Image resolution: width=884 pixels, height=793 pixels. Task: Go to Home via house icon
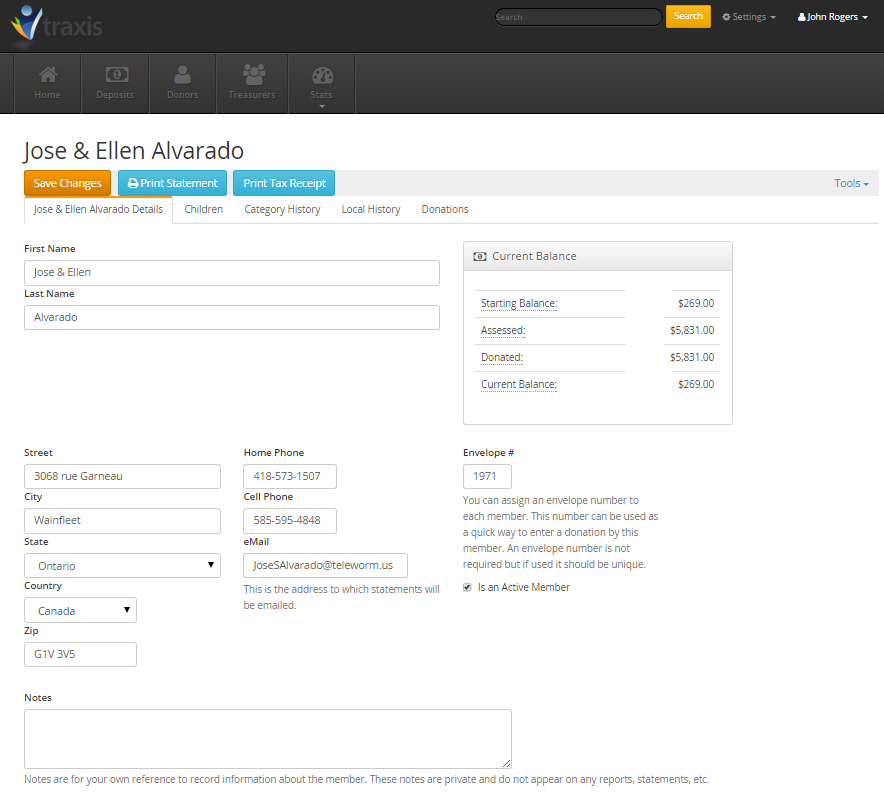point(48,74)
